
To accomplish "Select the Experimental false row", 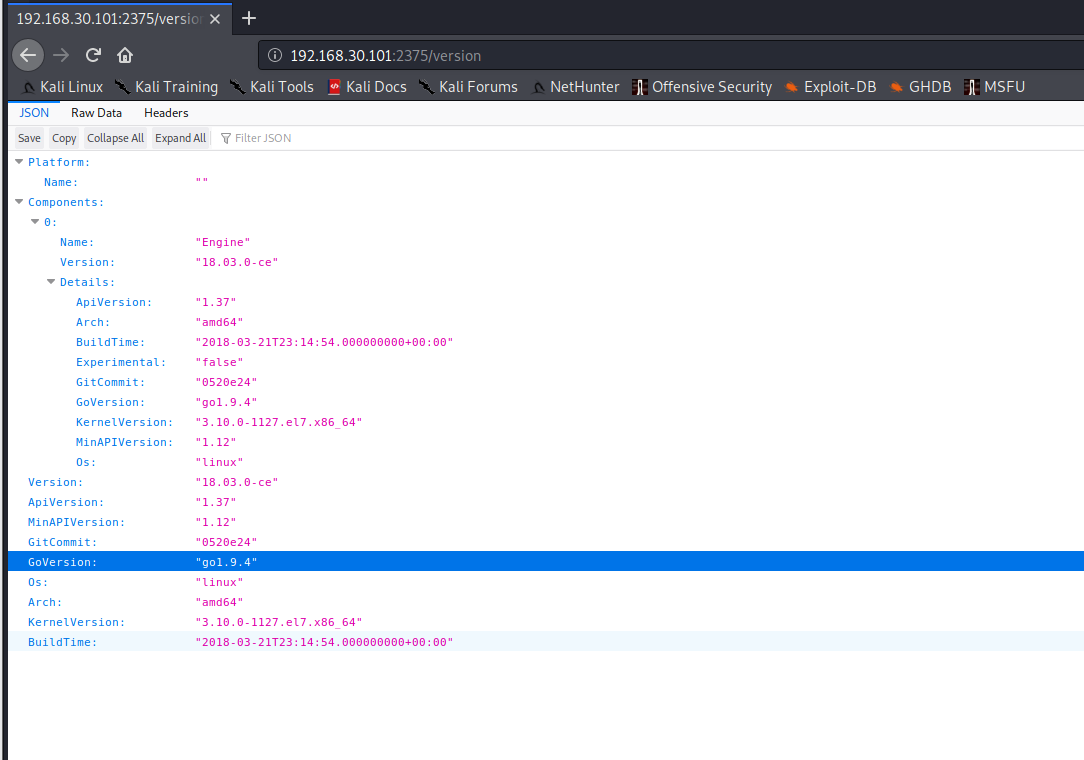I will click(546, 362).
